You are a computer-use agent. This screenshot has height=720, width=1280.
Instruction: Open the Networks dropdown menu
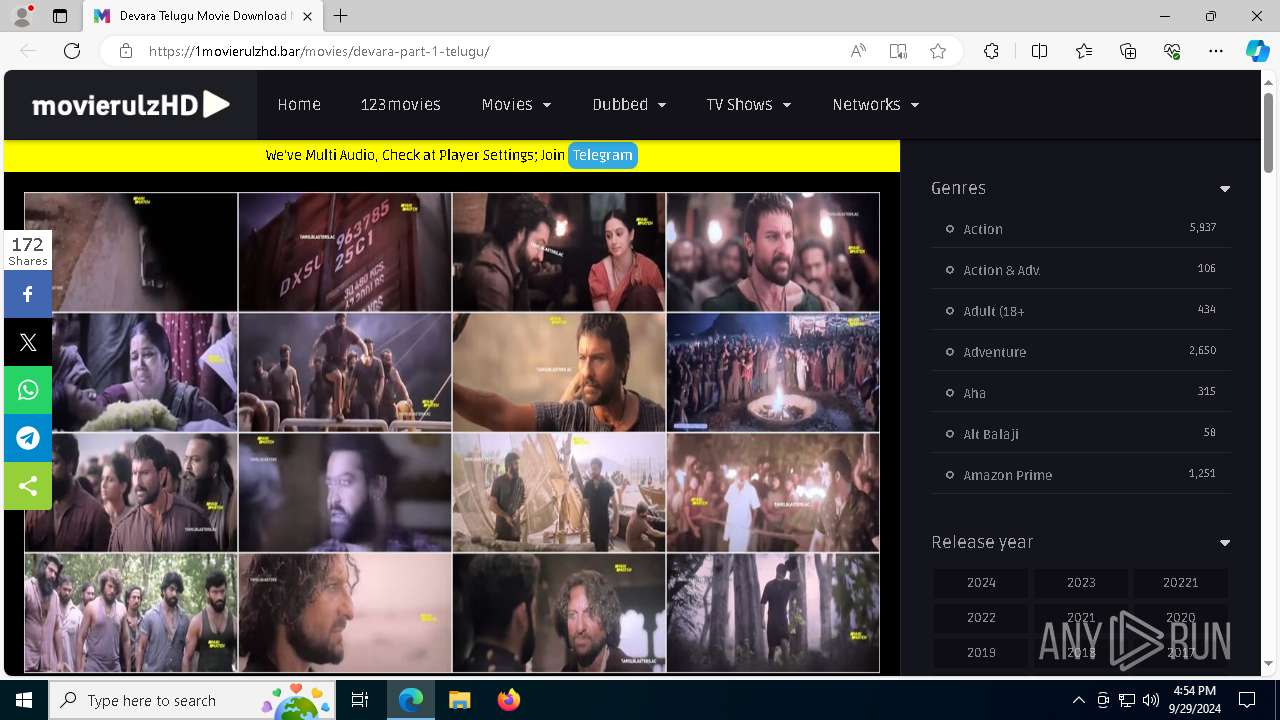[x=876, y=104]
